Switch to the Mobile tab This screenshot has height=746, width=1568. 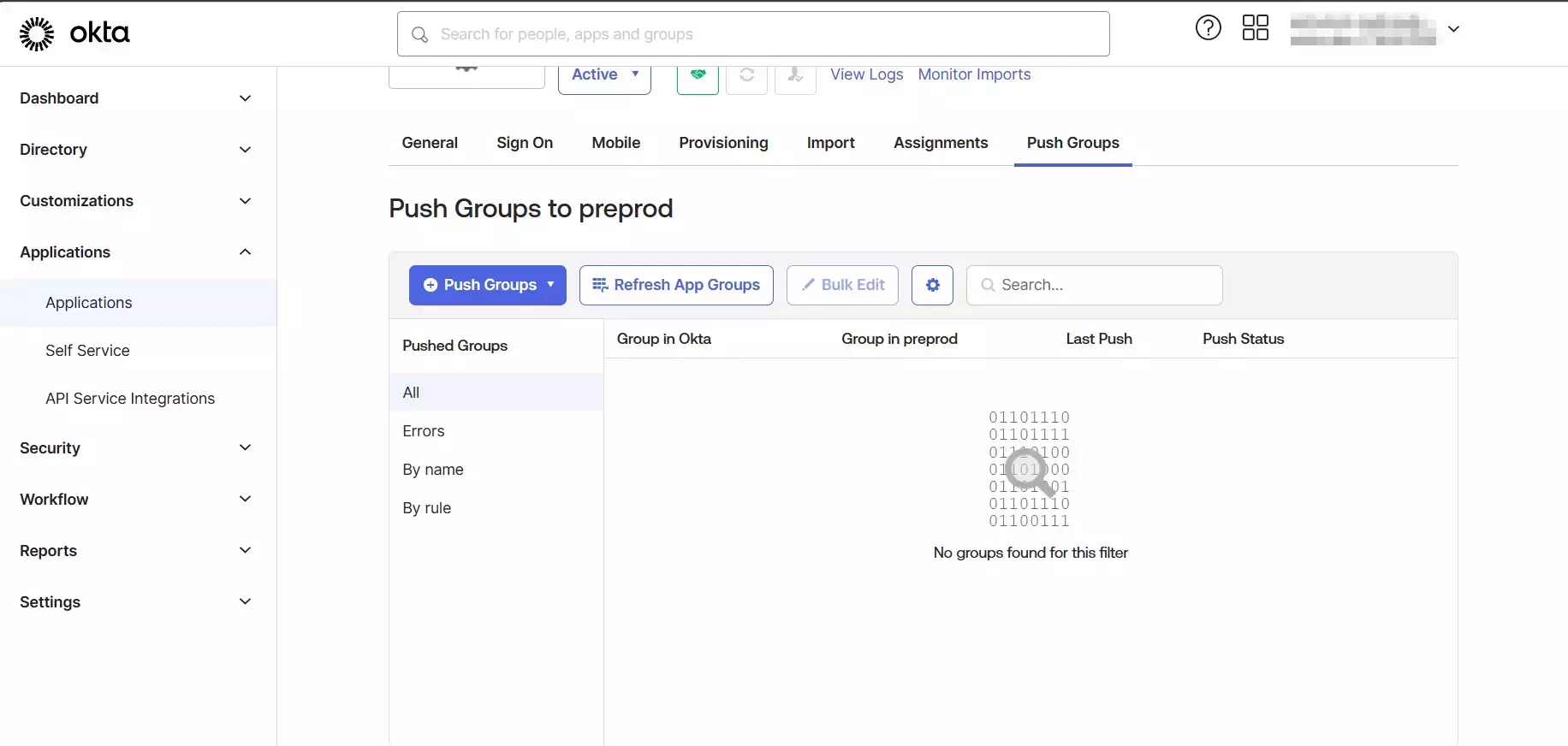(x=616, y=143)
